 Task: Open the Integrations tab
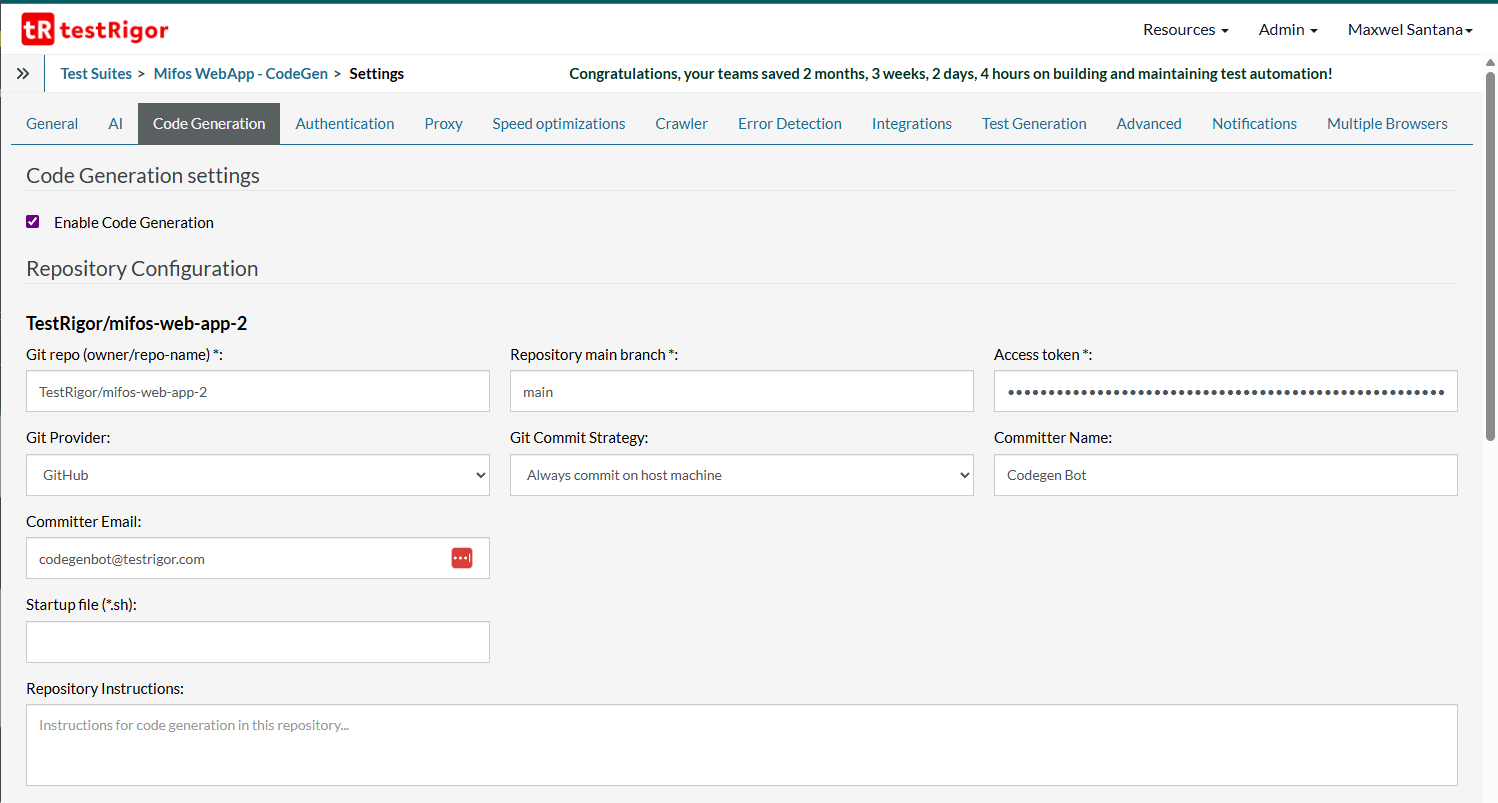pyautogui.click(x=911, y=124)
